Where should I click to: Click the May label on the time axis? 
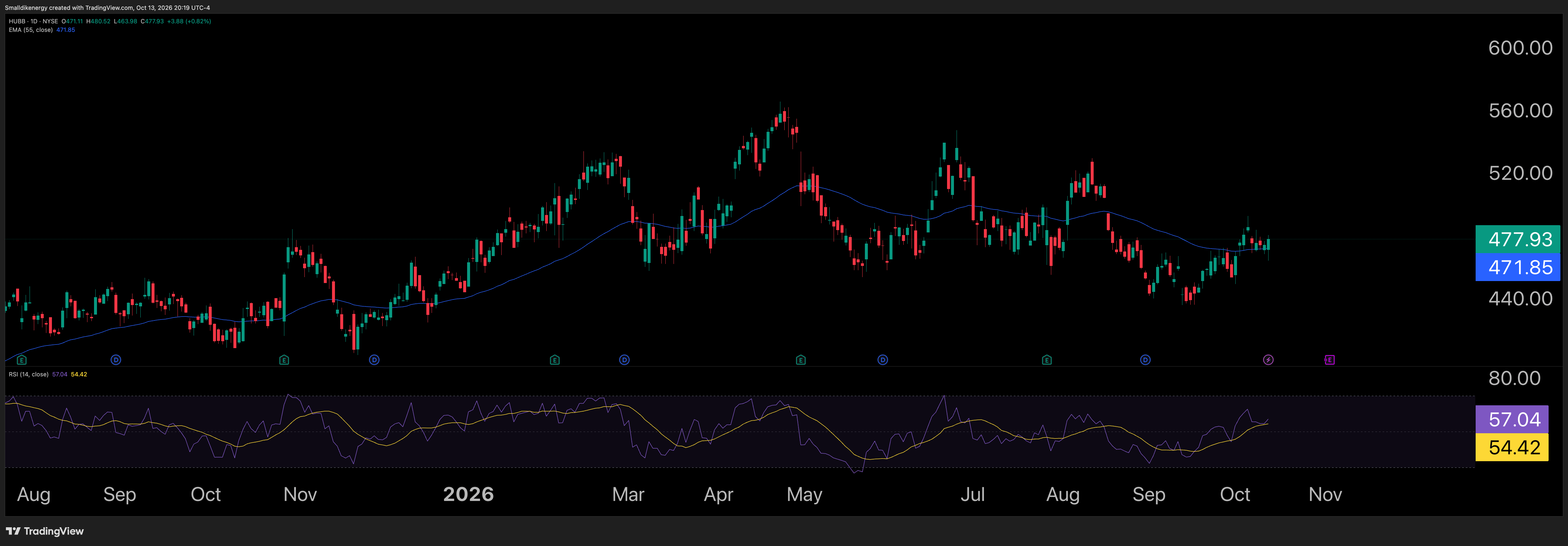coord(804,494)
